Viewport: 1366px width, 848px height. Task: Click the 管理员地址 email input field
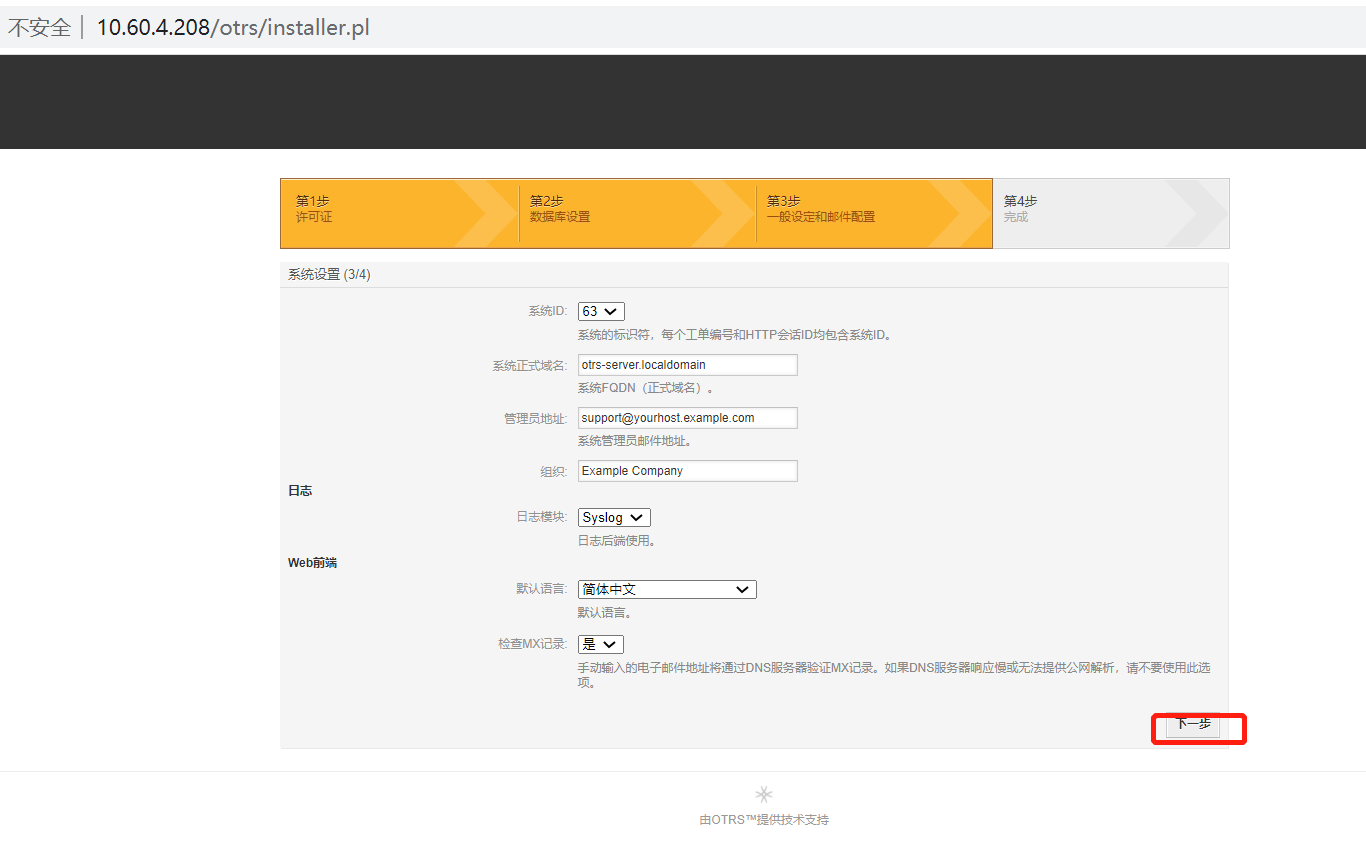coord(687,417)
